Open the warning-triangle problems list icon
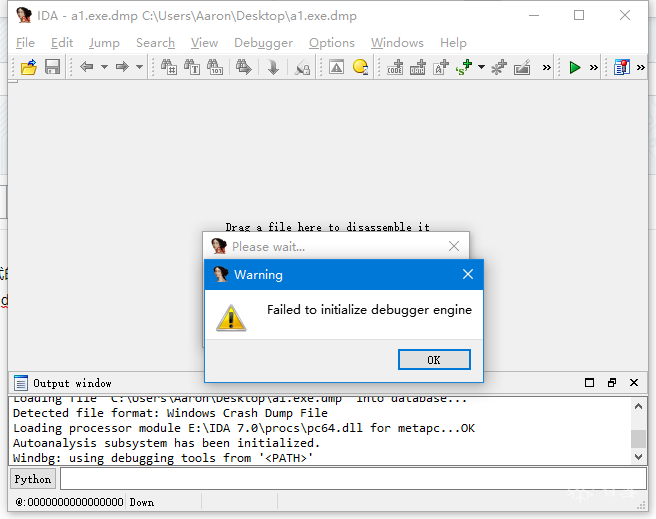 pyautogui.click(x=336, y=67)
